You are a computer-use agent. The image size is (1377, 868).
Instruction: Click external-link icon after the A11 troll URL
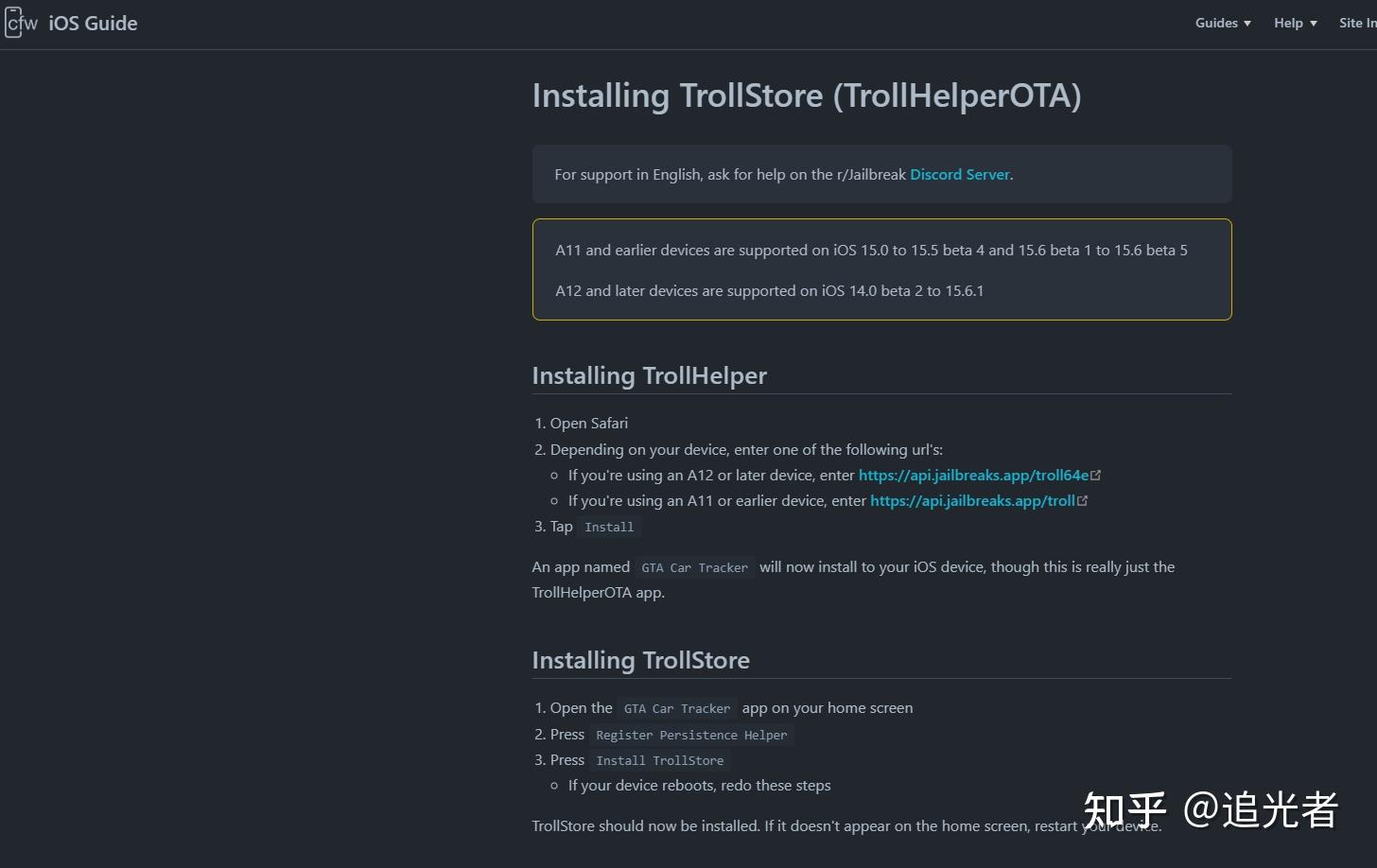tap(1083, 501)
